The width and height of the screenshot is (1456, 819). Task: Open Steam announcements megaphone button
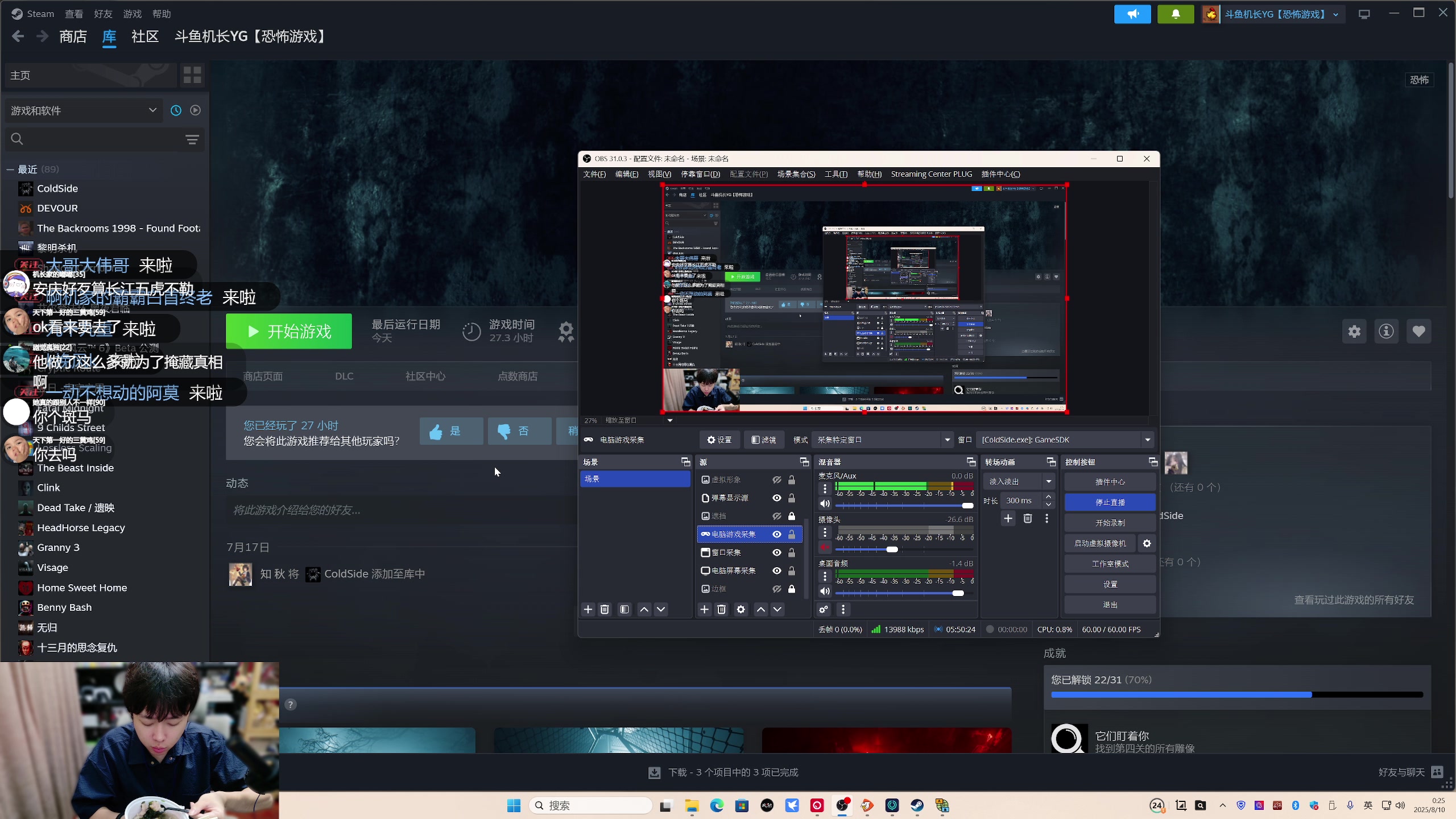click(1132, 14)
